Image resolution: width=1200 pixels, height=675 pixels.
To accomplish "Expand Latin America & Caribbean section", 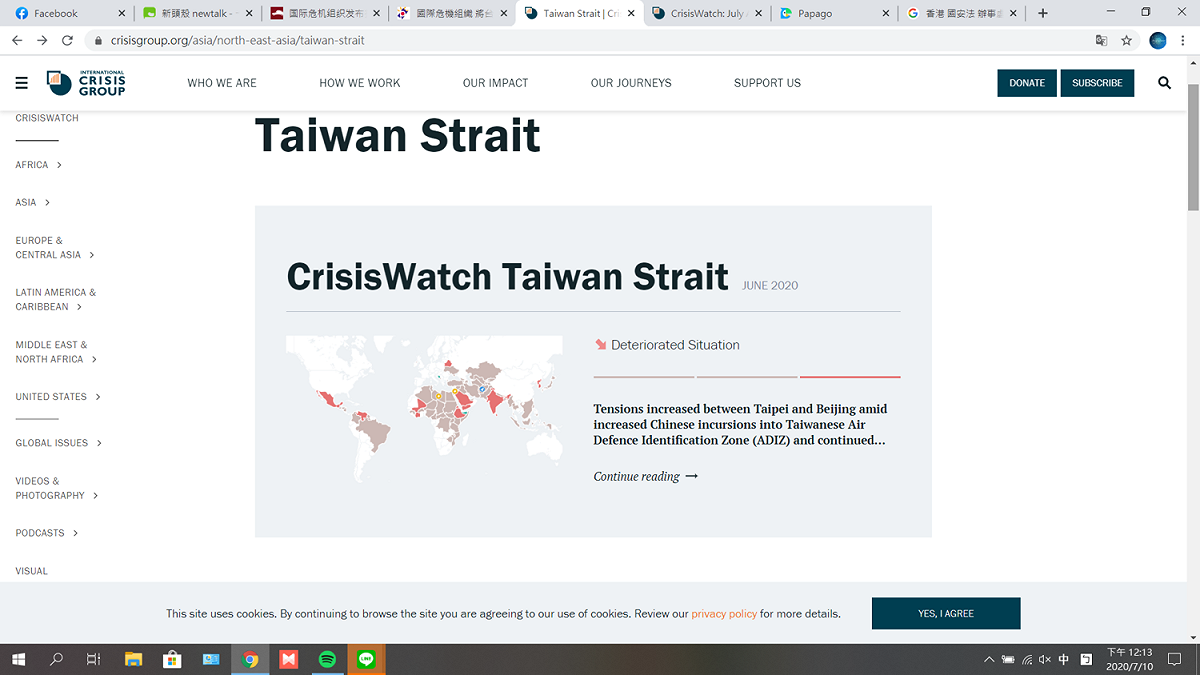I will [x=55, y=299].
